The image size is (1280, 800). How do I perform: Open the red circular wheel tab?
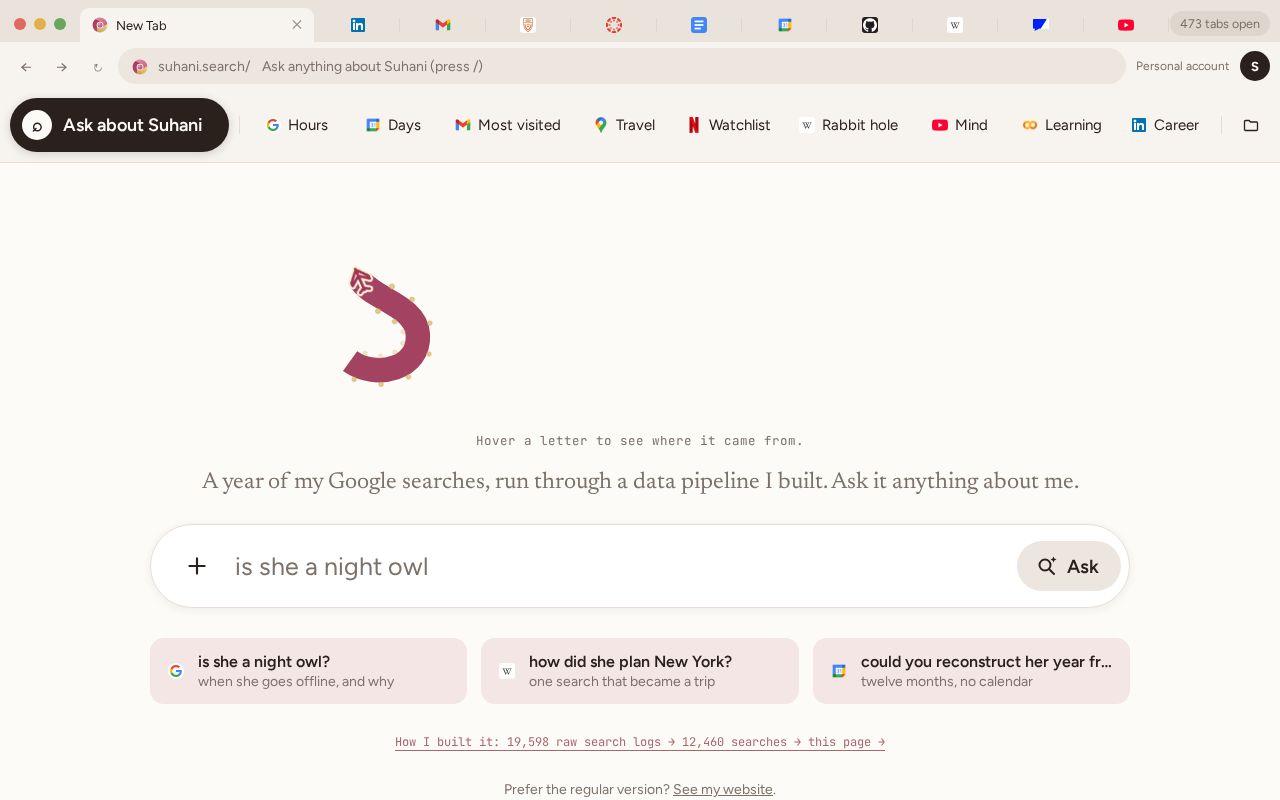[614, 25]
